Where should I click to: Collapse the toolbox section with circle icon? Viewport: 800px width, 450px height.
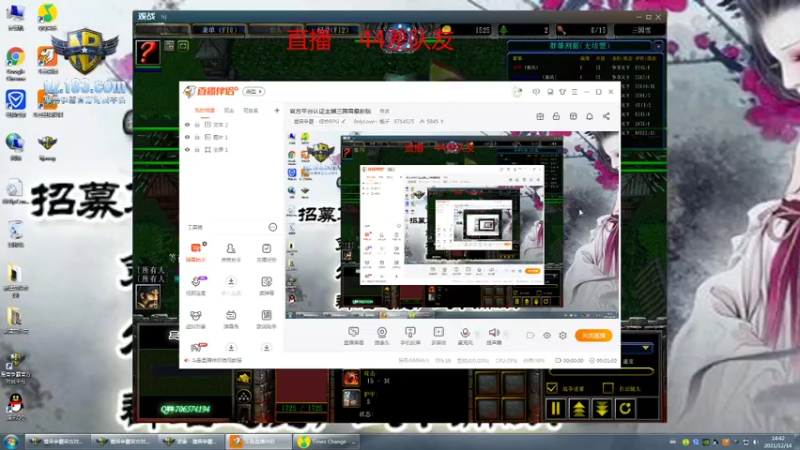coord(273,227)
